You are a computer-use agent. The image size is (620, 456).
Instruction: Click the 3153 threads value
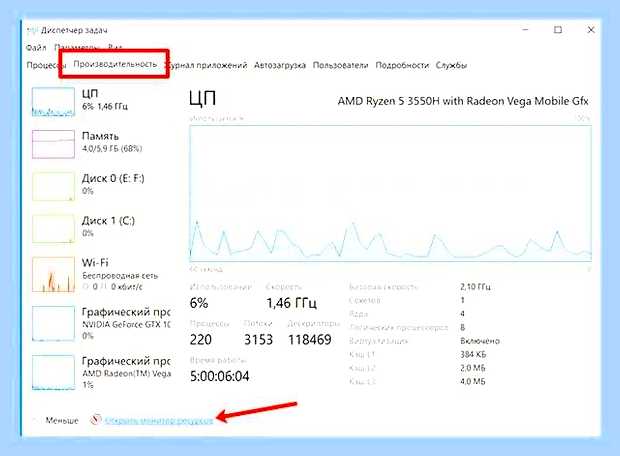[x=259, y=340]
